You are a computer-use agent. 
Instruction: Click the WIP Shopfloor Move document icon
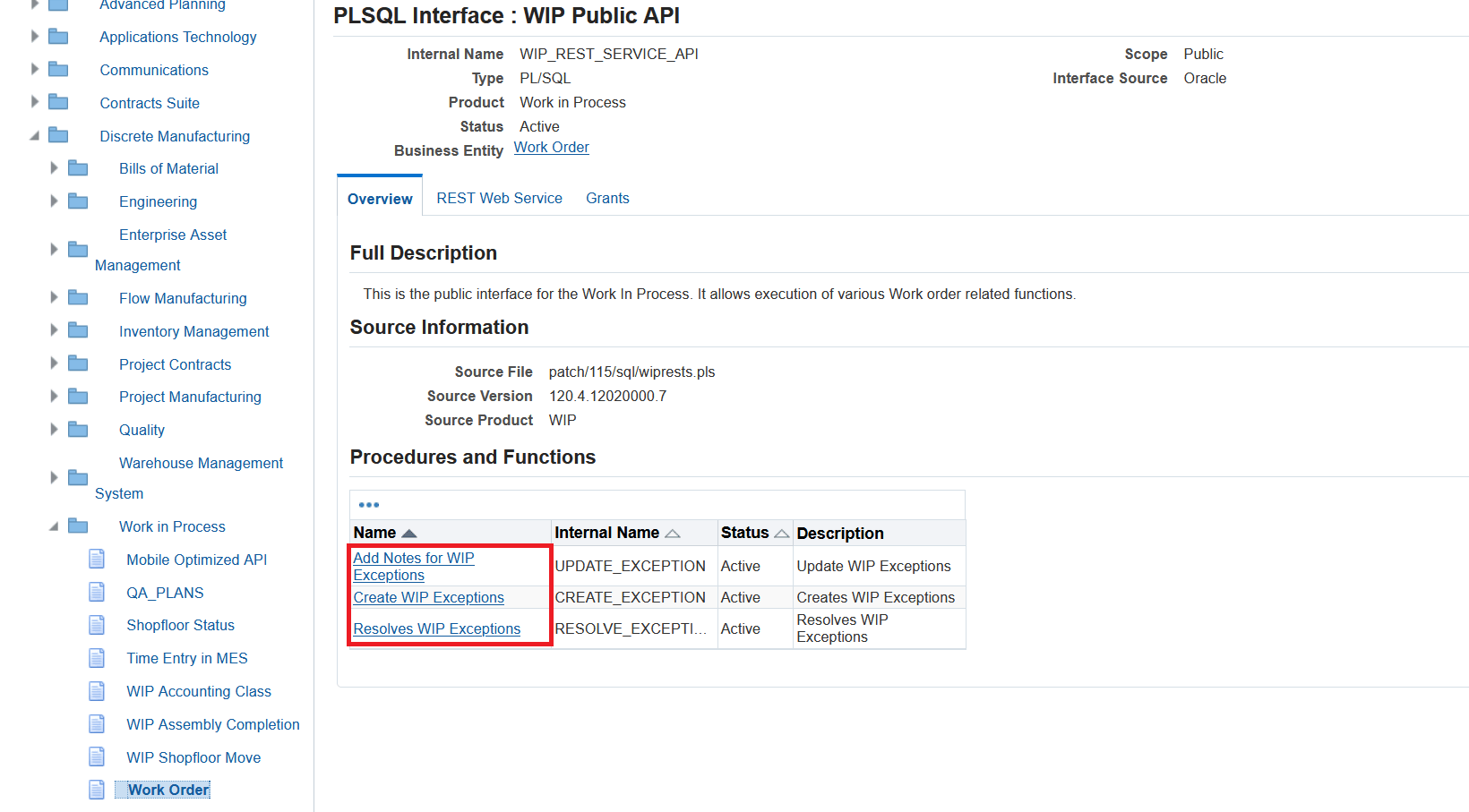[97, 756]
